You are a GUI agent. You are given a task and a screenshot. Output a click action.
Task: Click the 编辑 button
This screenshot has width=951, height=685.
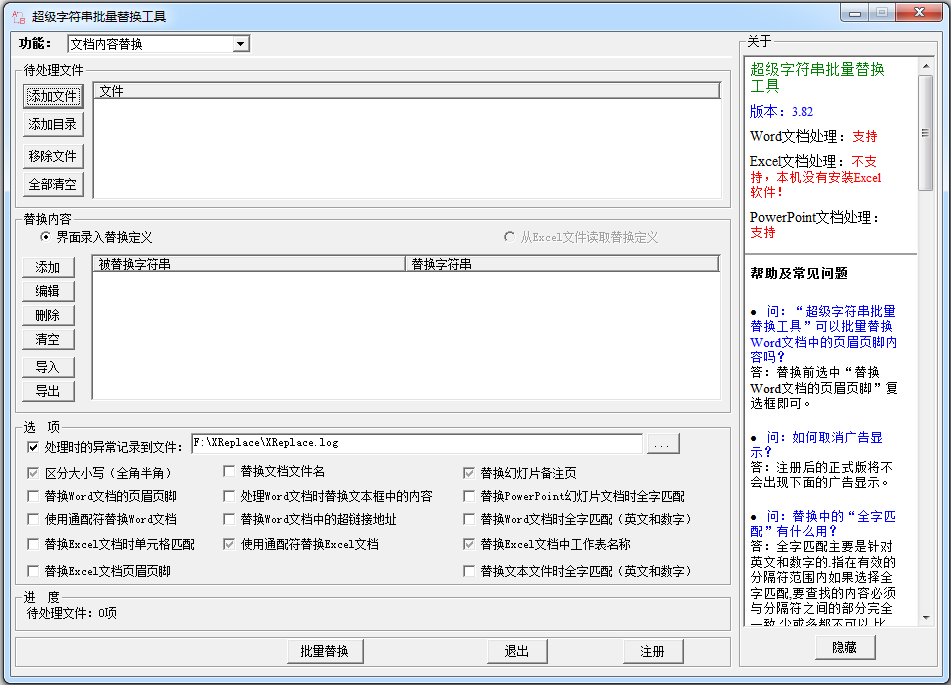[x=48, y=291]
